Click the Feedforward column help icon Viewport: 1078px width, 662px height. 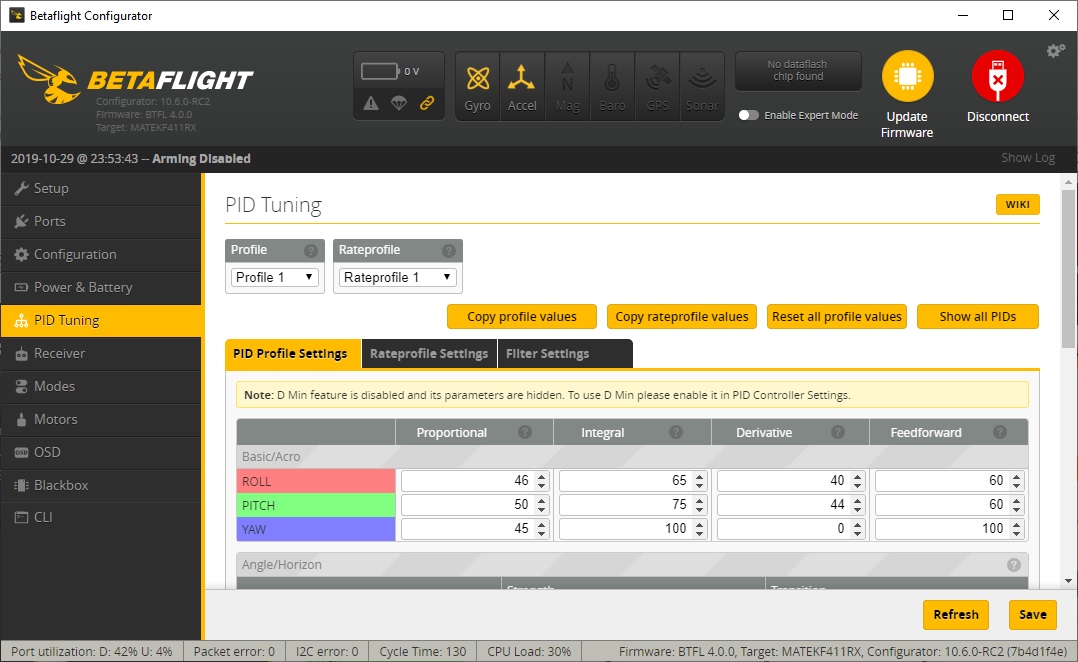1000,432
